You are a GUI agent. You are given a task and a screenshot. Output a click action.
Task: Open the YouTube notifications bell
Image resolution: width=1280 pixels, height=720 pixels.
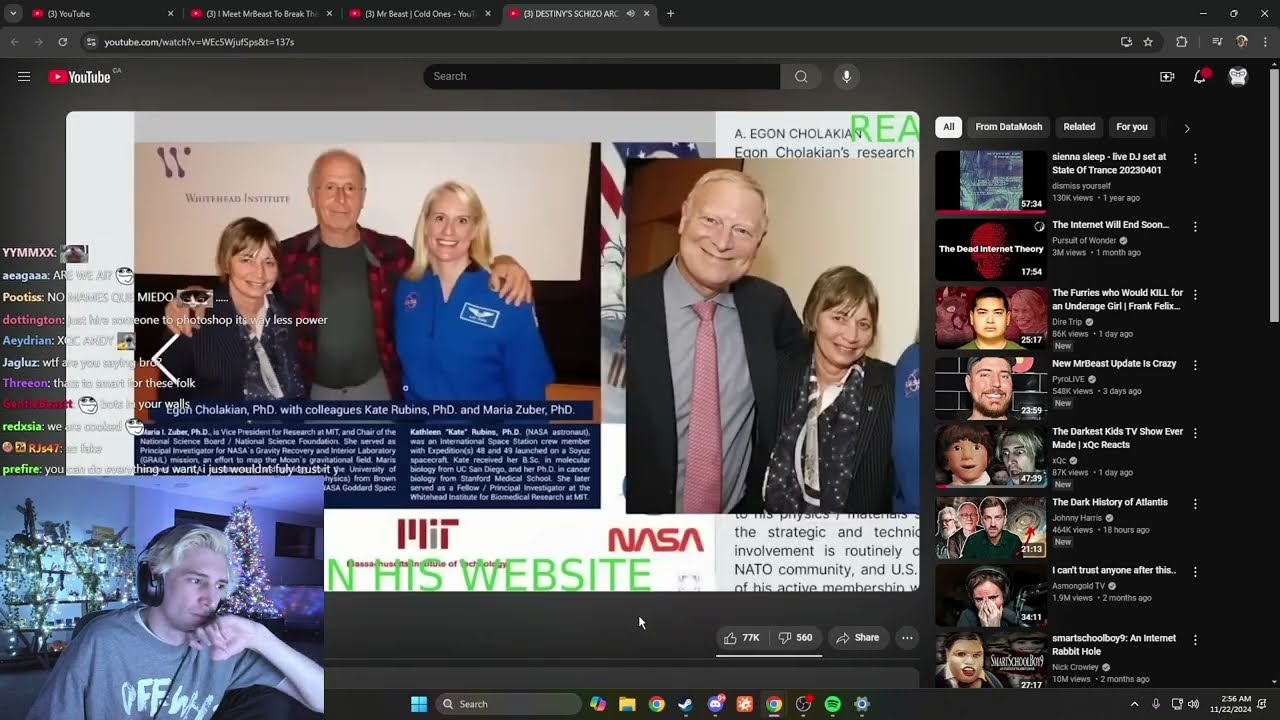1200,77
